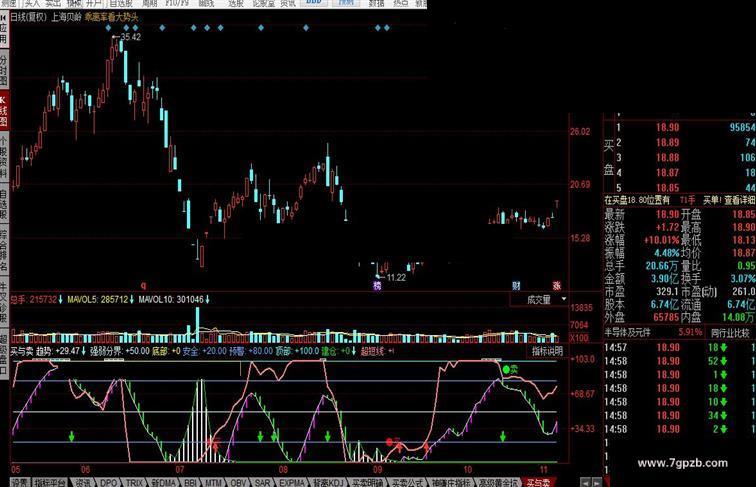Screen dimensions: 756x487
Task: Select the SAR indicator tab
Action: pyautogui.click(x=262, y=482)
